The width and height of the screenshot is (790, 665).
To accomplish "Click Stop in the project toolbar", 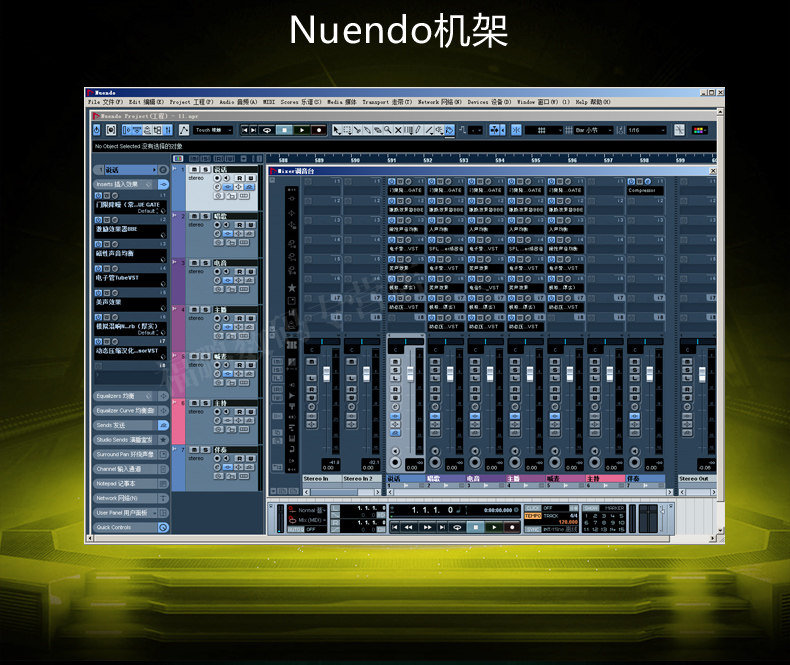I will tap(285, 130).
